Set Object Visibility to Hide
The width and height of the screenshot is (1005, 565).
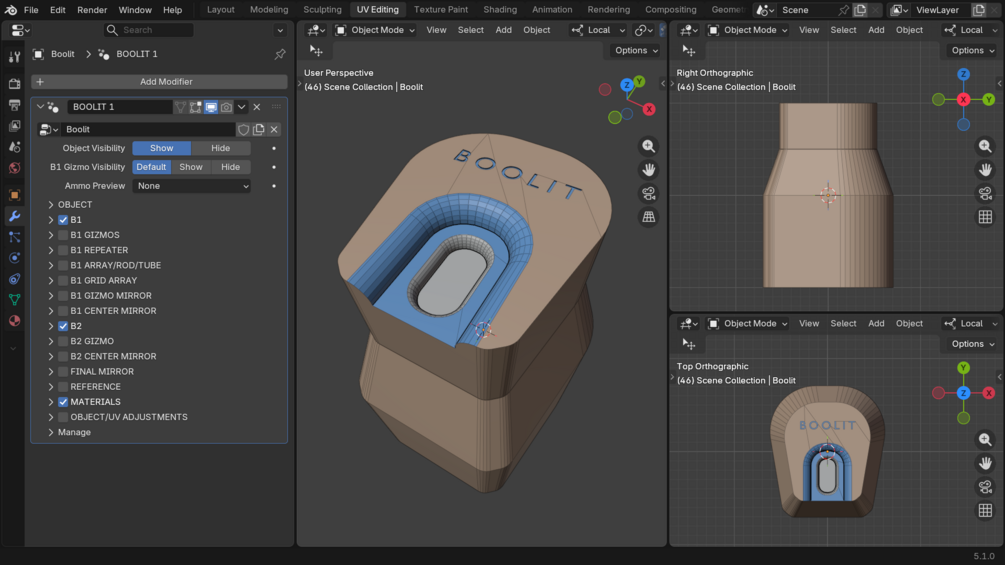coord(220,148)
